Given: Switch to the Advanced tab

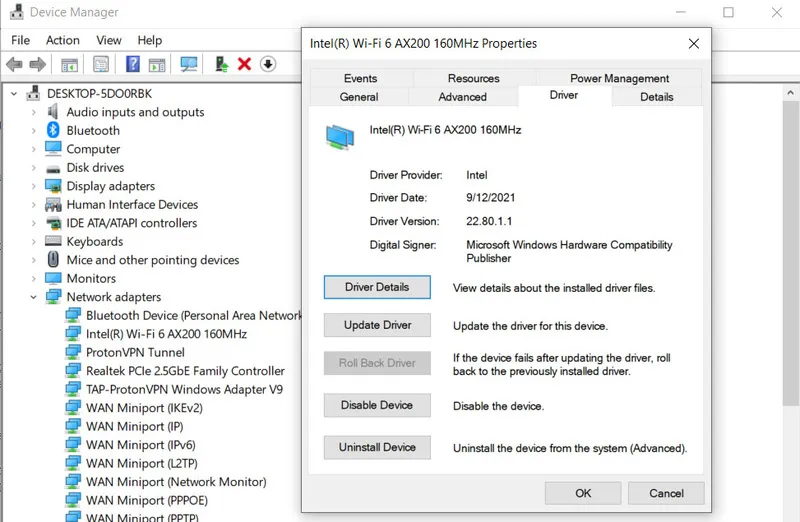Looking at the screenshot, I should click(x=462, y=97).
